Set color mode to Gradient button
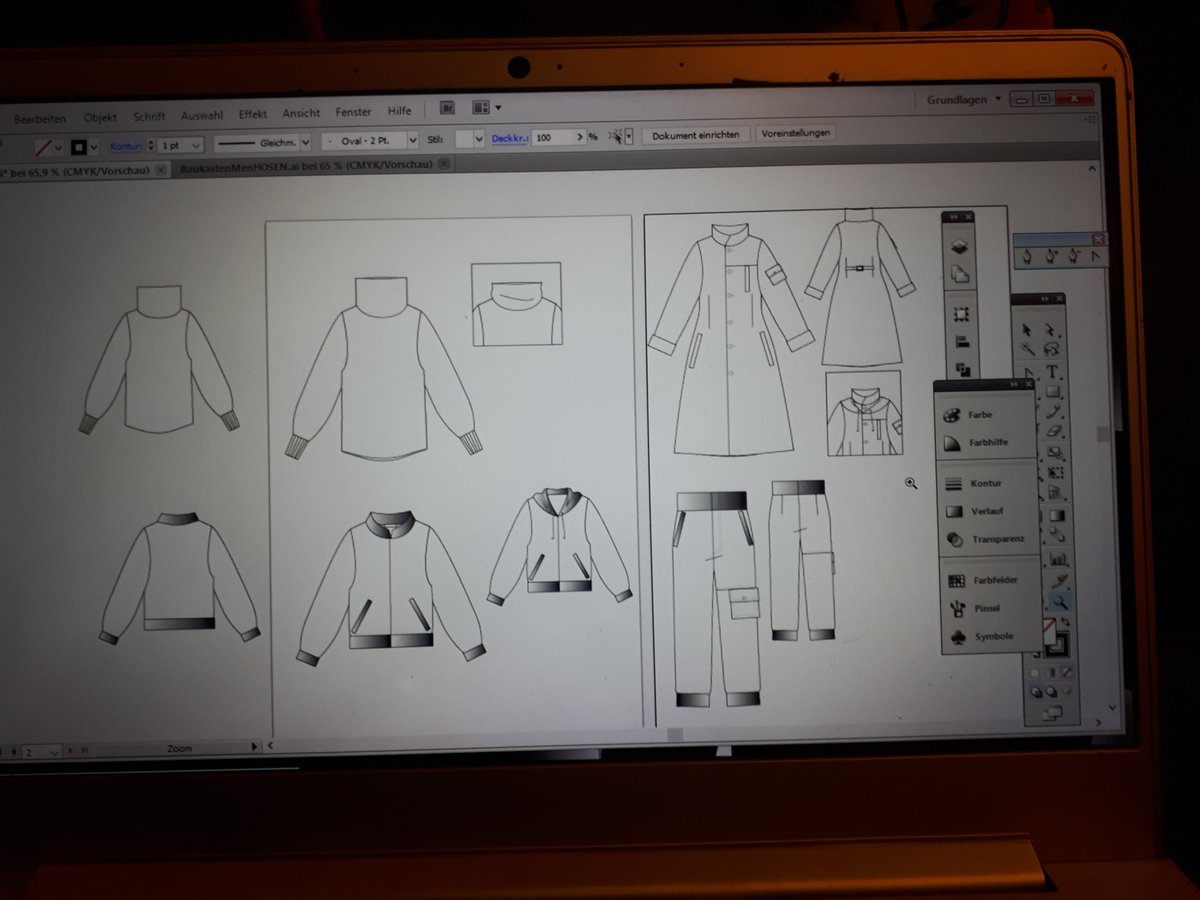The width and height of the screenshot is (1200, 900). (x=1050, y=673)
